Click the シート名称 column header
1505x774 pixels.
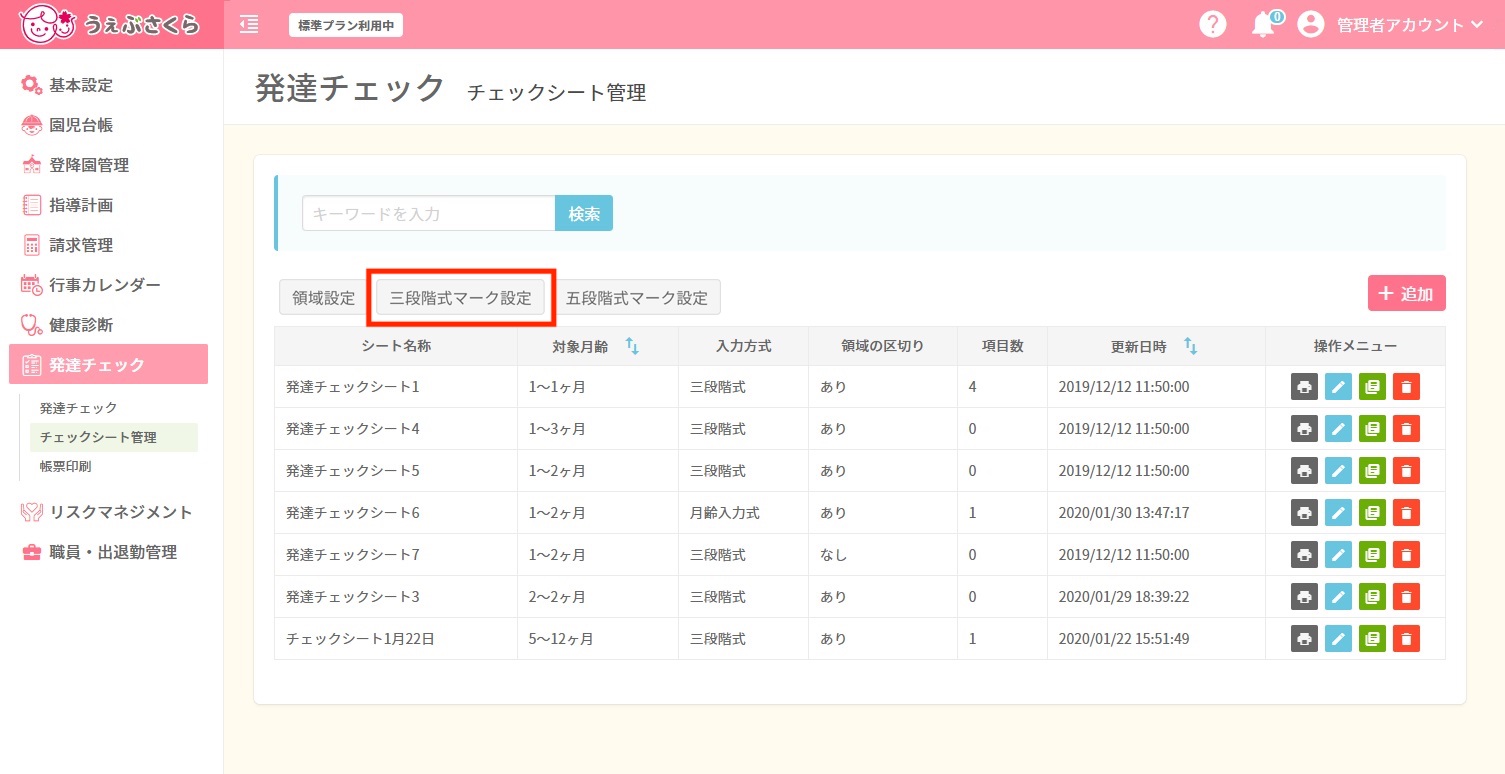(396, 346)
